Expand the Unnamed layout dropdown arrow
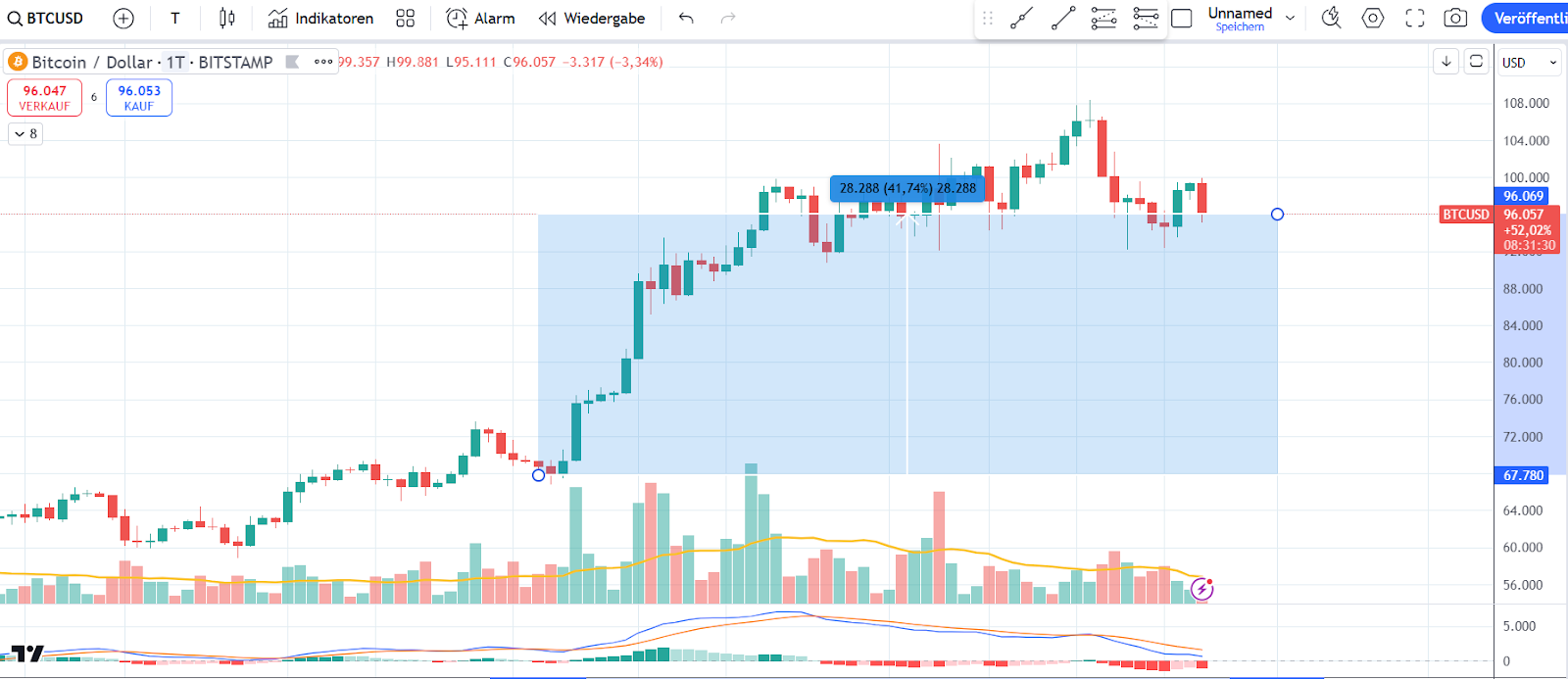 pos(1290,18)
